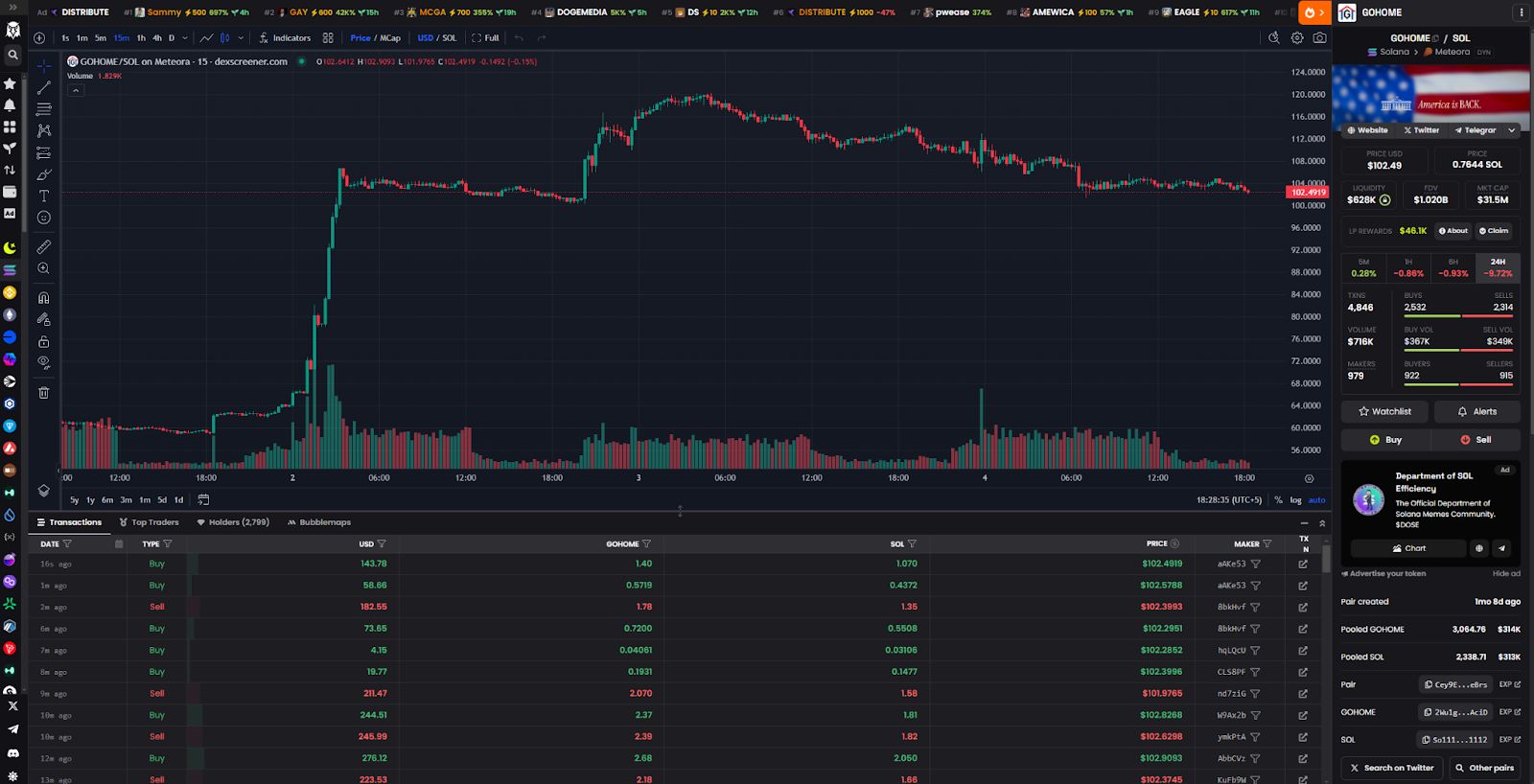Toggle log scale on the chart
1534x784 pixels.
1295,499
